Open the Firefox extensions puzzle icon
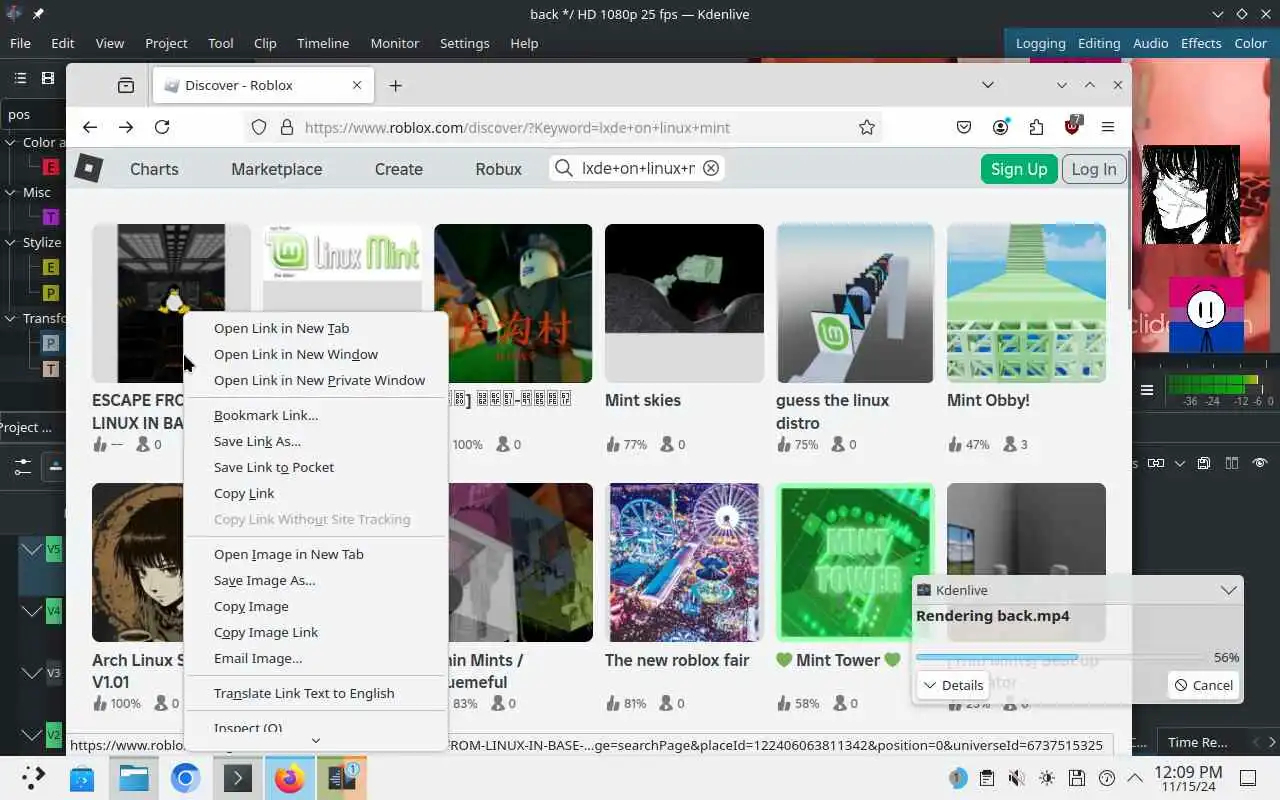The image size is (1280, 800). [1036, 127]
